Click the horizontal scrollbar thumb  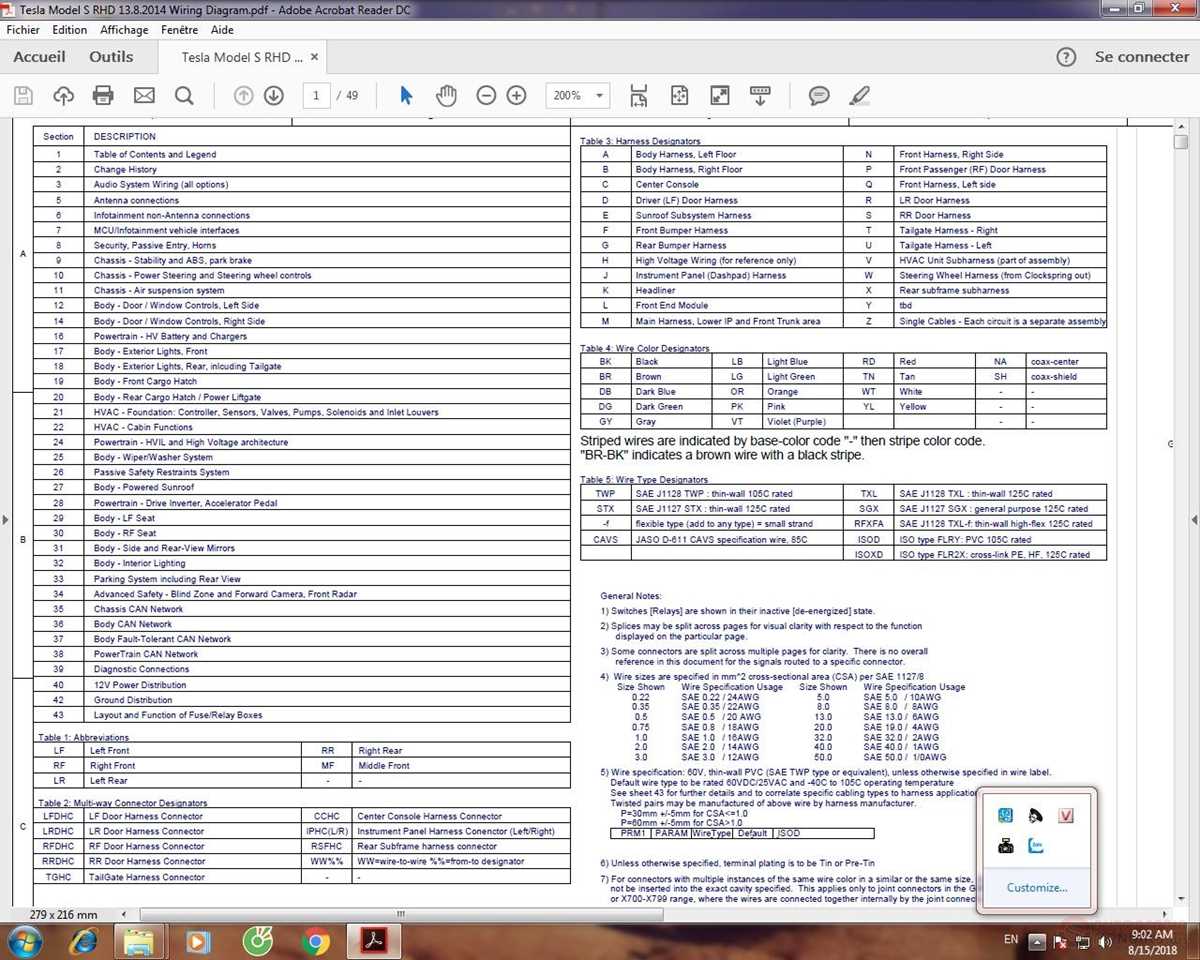[400, 915]
